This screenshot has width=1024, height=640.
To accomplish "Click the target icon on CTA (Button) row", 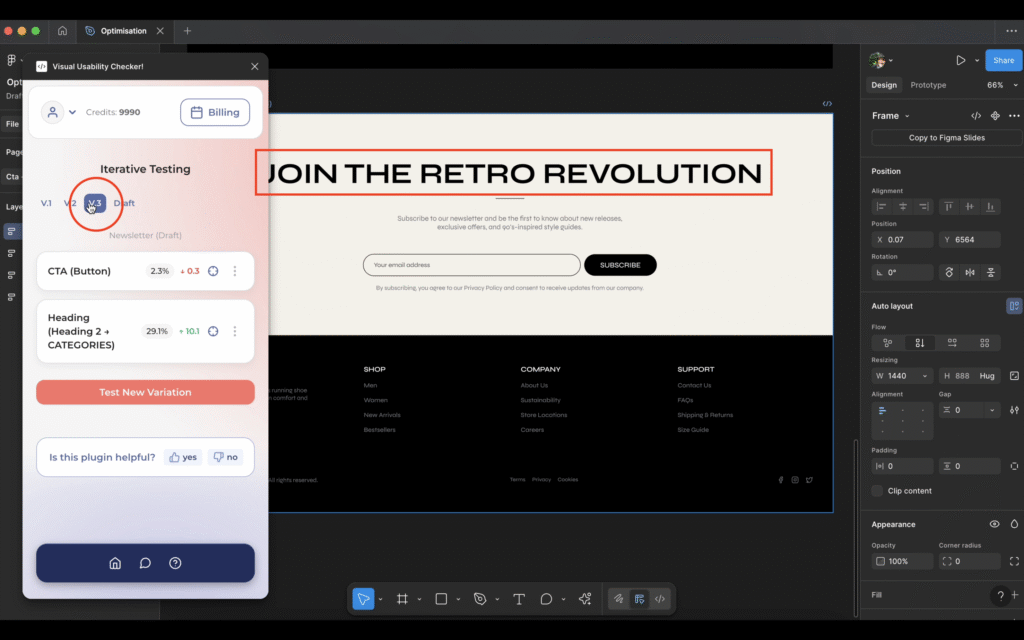I will coord(213,271).
